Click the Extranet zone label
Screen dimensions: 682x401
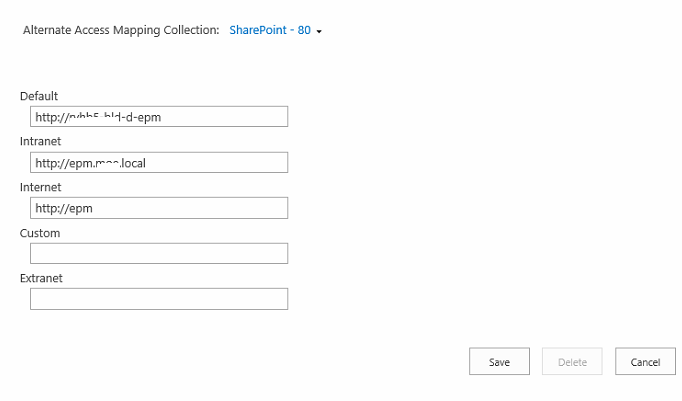pyautogui.click(x=41, y=278)
